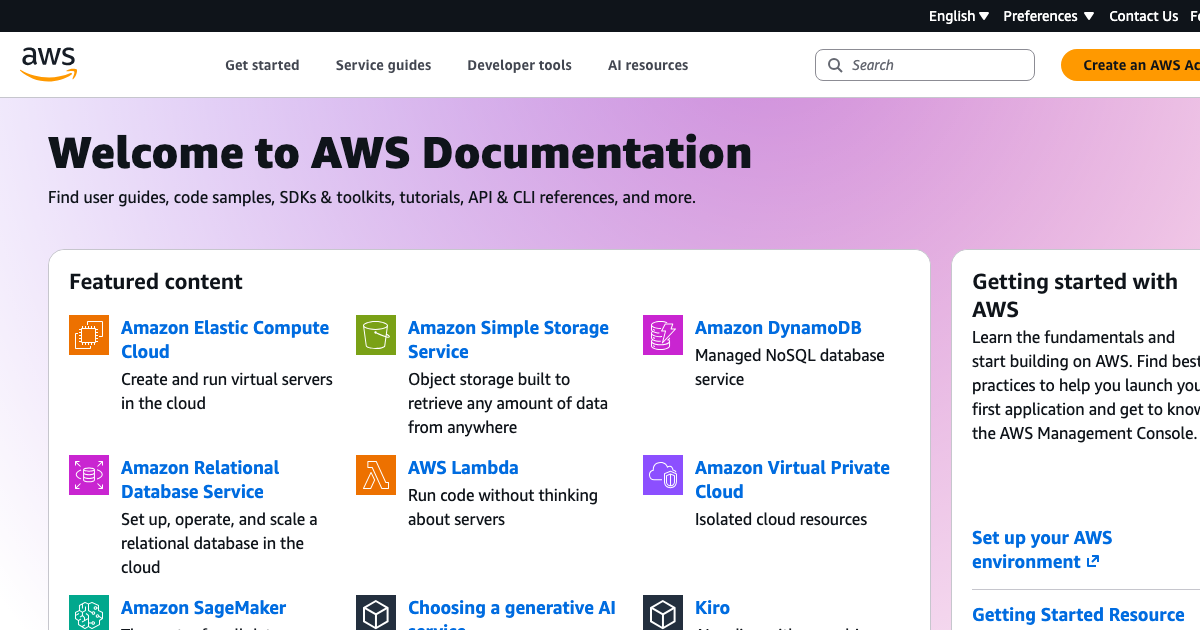Screen dimensions: 1200x630
Task: Select Service guides in the navigation
Action: pos(383,64)
